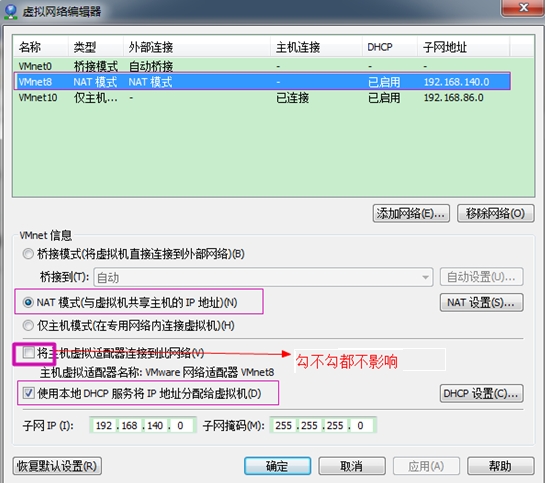Click 桥接模式 type cell of VMnet0

[x=96, y=66]
